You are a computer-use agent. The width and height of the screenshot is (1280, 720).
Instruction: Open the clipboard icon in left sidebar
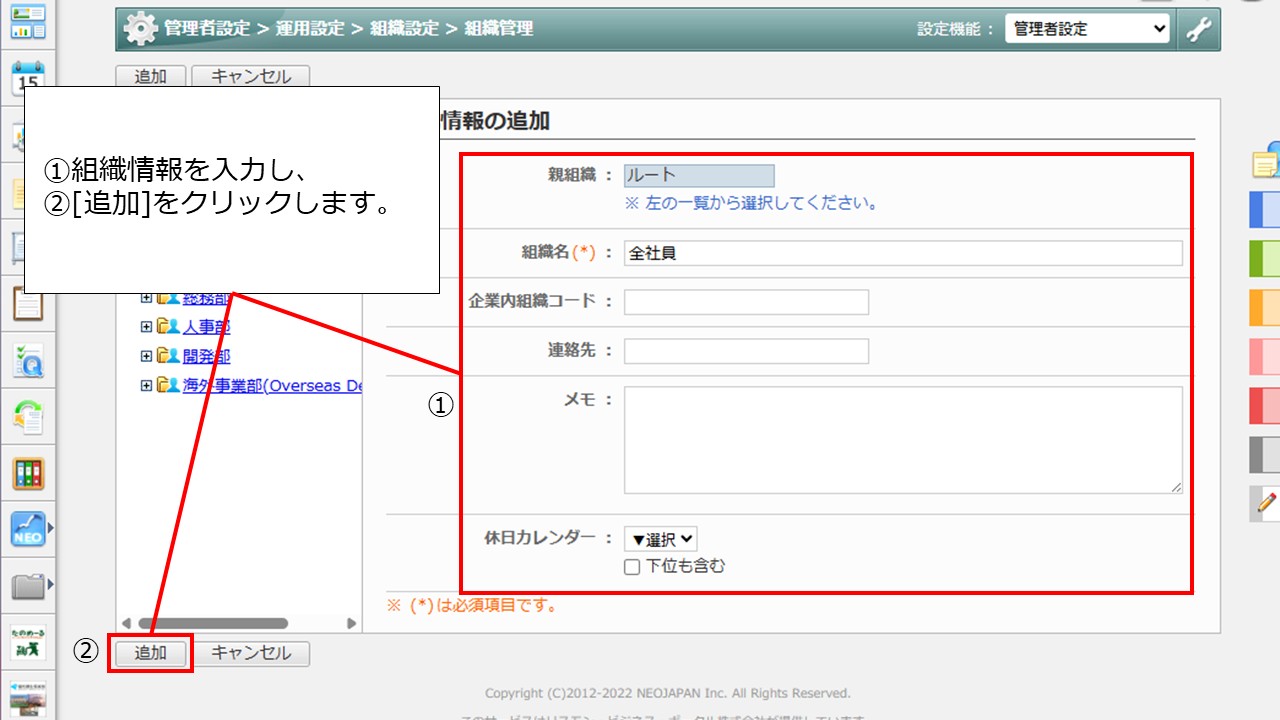(x=28, y=303)
